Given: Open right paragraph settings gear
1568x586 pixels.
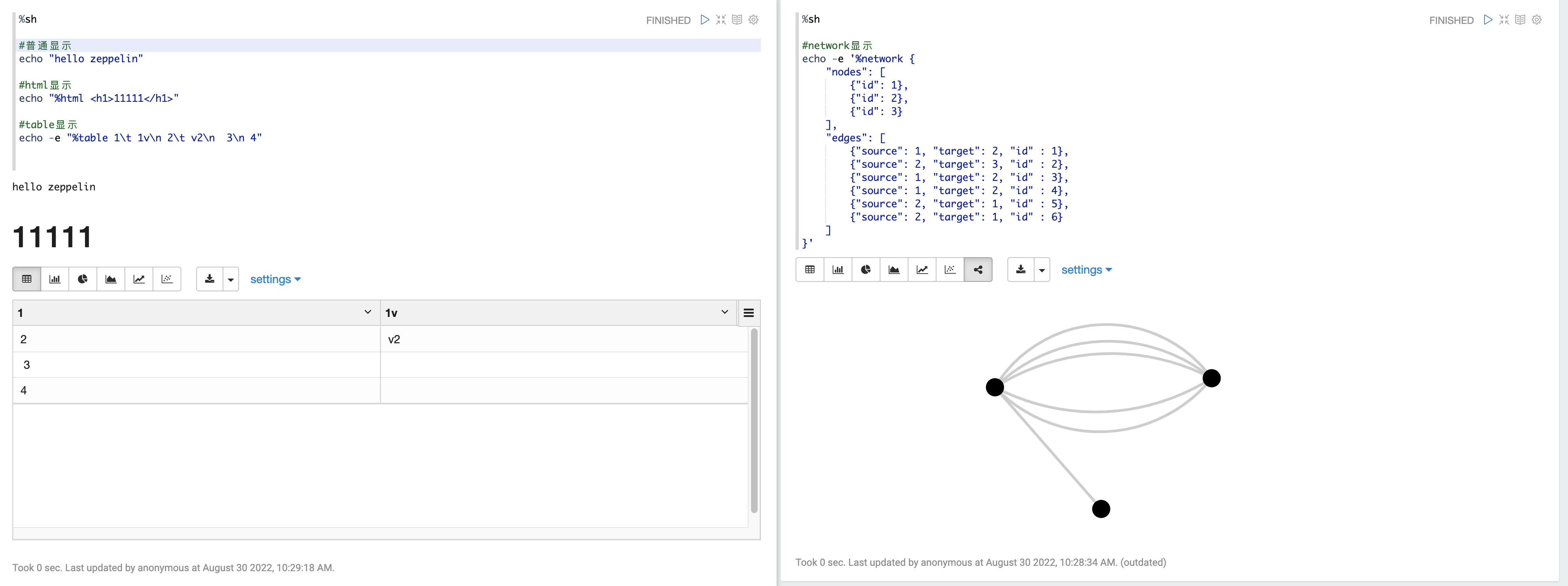Looking at the screenshot, I should tap(1536, 19).
